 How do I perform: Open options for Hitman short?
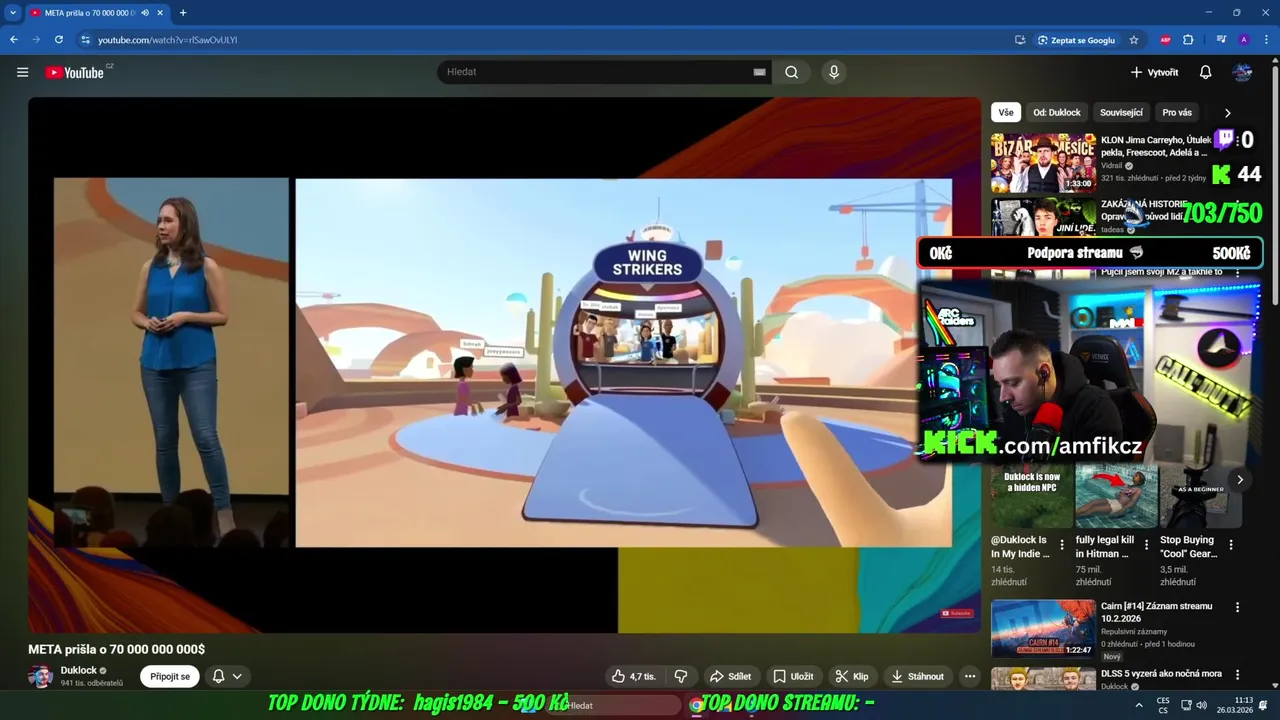tap(1146, 545)
